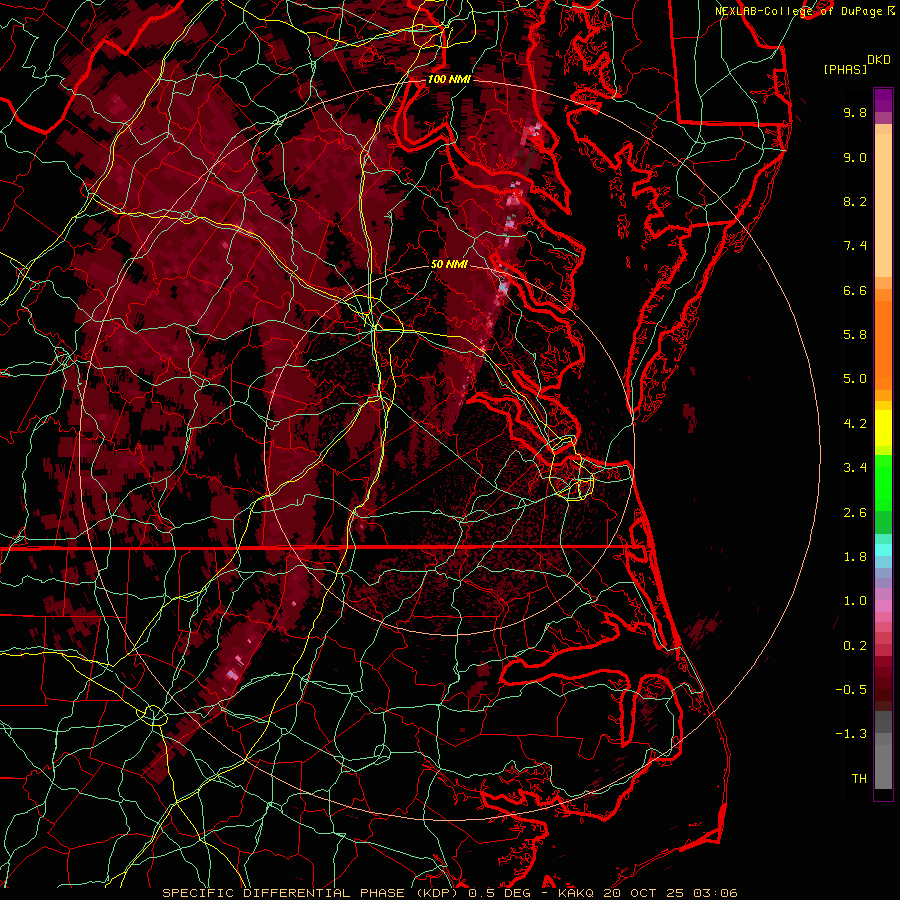Pick the yellow segment of the color bar
Screen dimensions: 900x900
[x=883, y=428]
